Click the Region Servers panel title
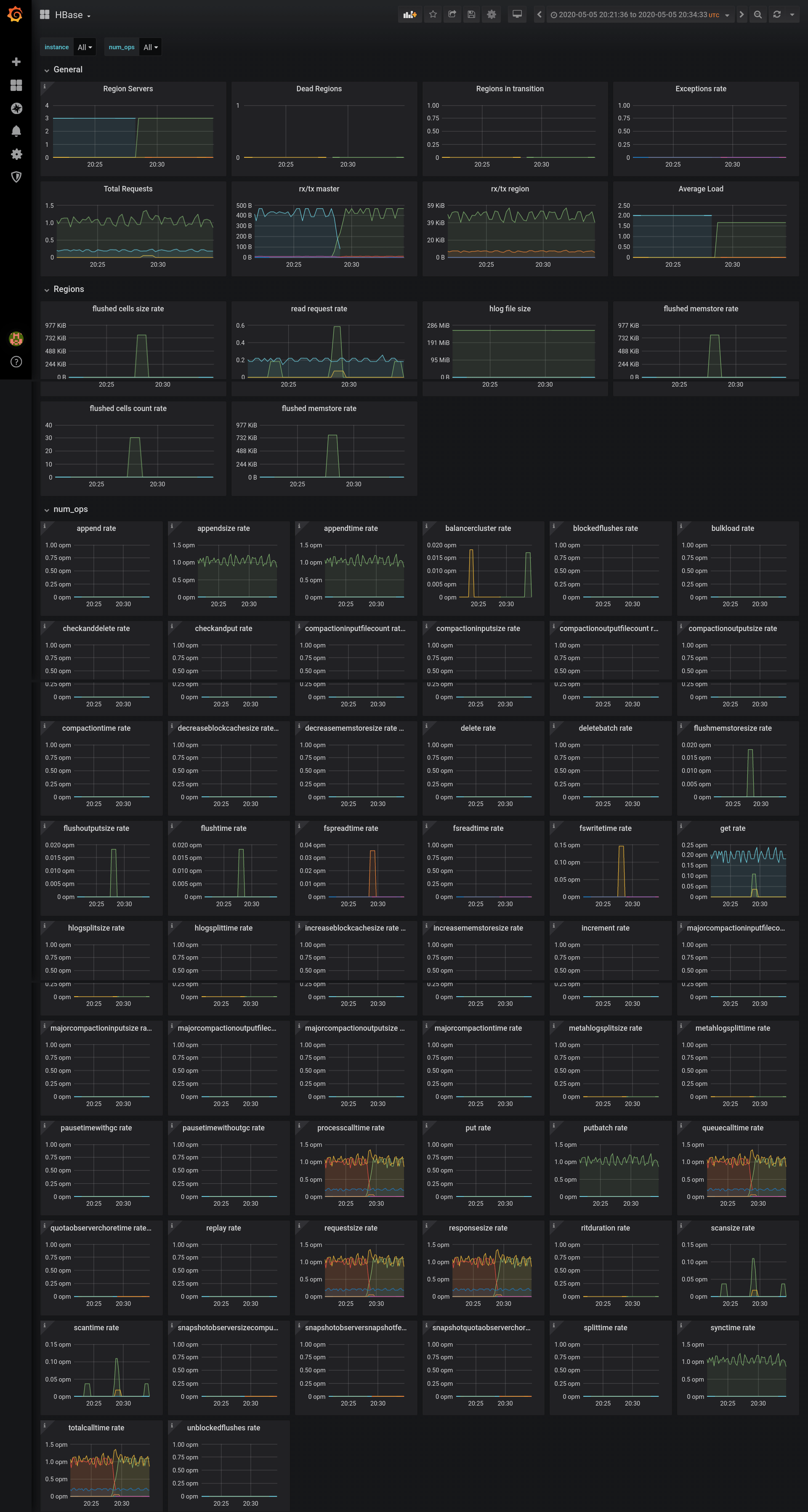The height and width of the screenshot is (1512, 808). [x=128, y=89]
